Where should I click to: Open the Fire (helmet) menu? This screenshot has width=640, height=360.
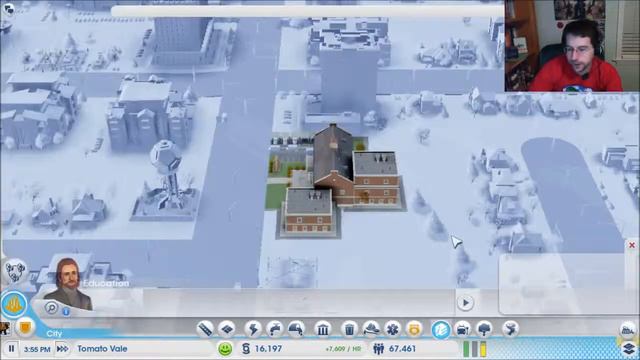[x=371, y=329]
